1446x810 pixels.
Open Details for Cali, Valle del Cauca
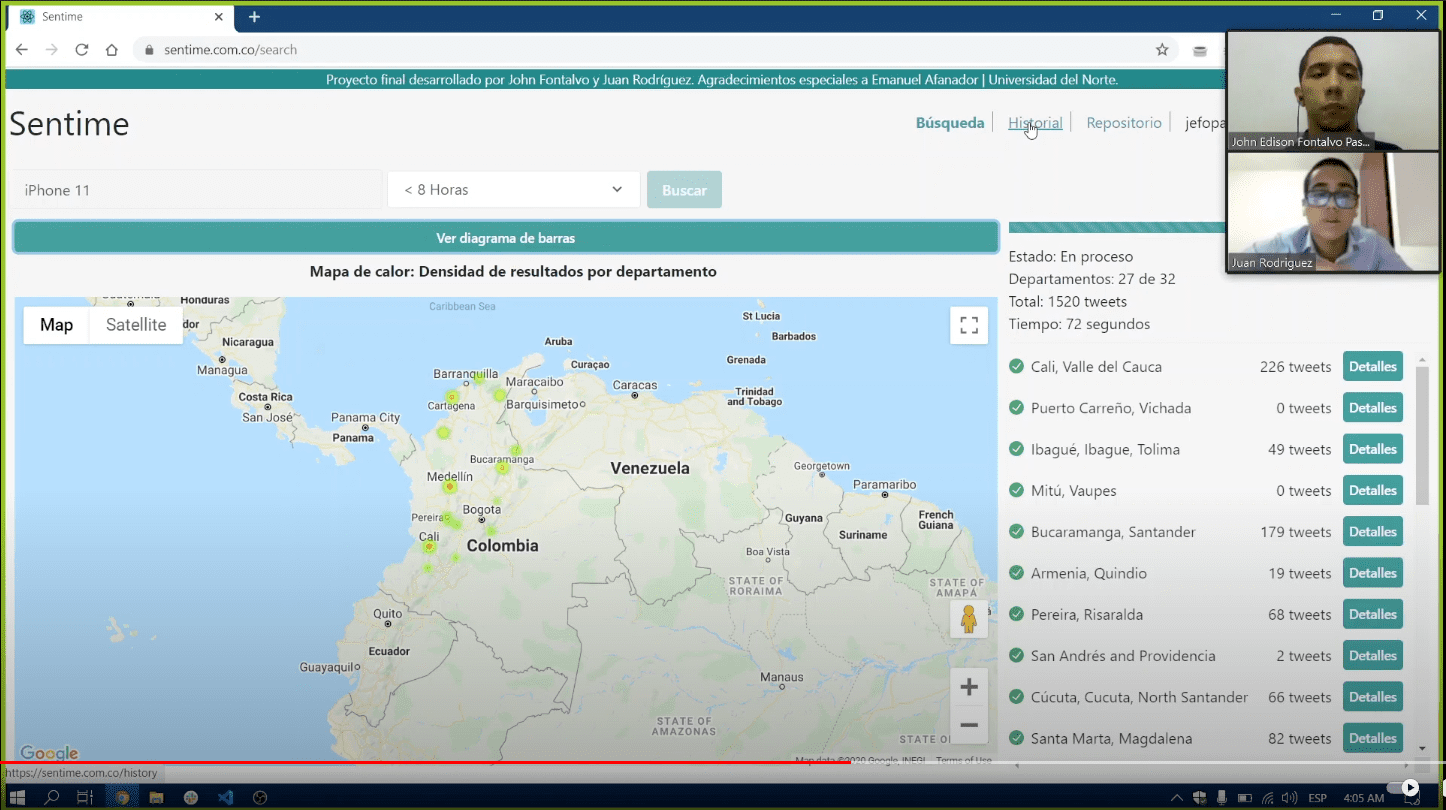click(x=1373, y=366)
